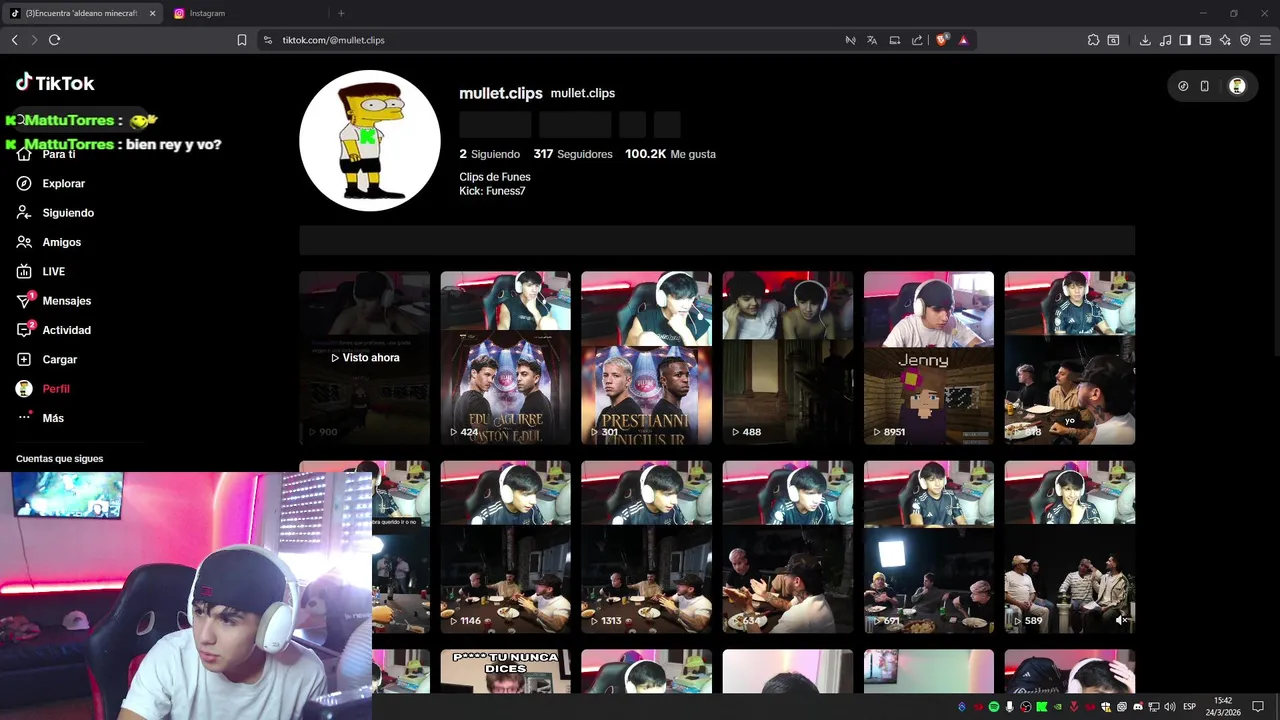1280x720 pixels.
Task: Open the video with 488 views
Action: click(788, 358)
